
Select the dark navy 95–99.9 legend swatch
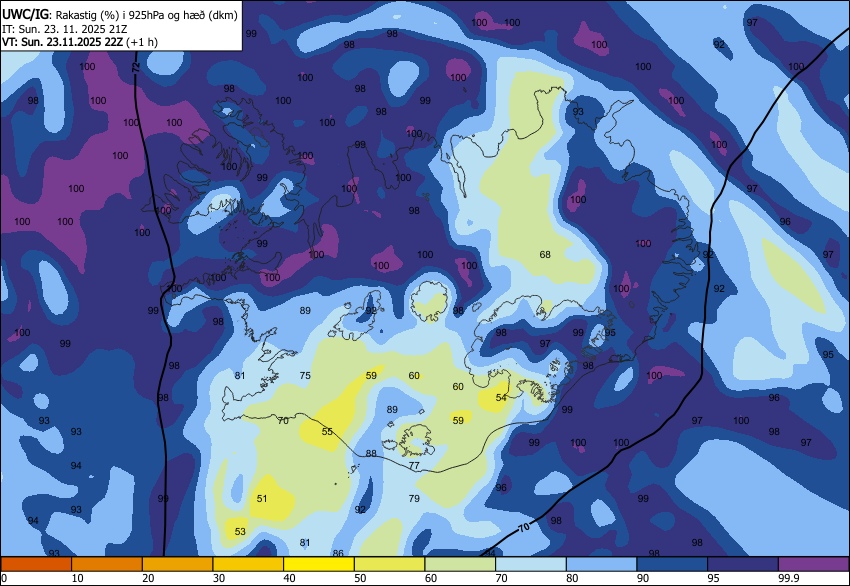coord(743,564)
